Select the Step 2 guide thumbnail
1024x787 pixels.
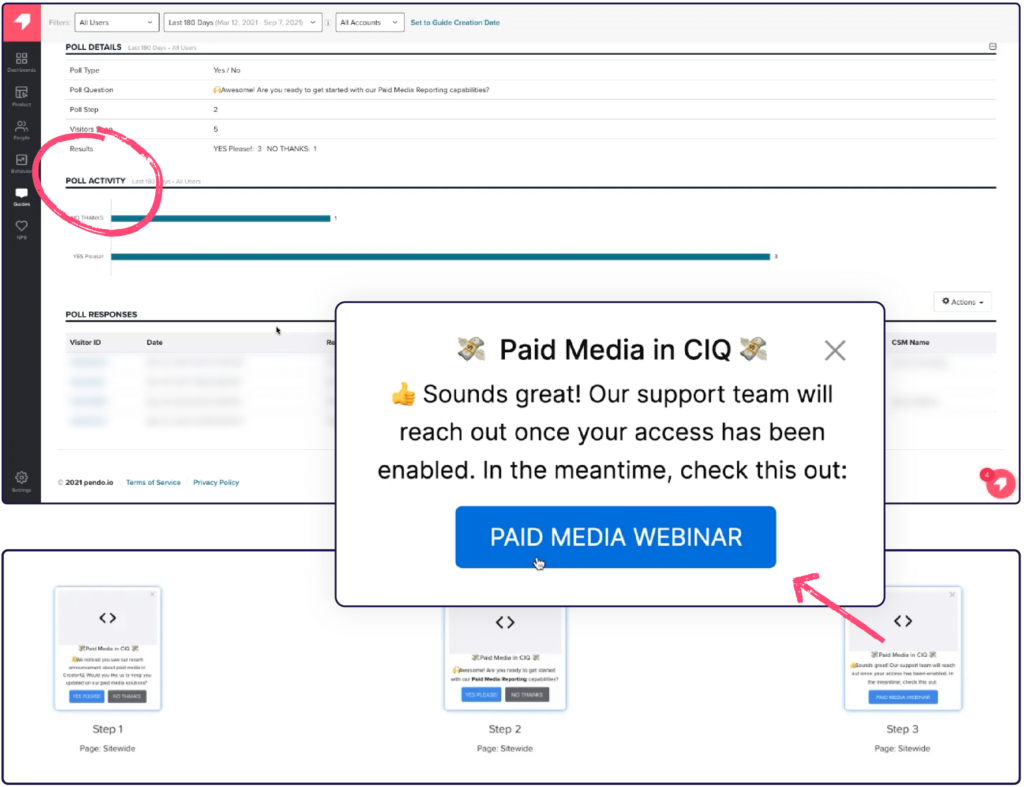pos(505,658)
